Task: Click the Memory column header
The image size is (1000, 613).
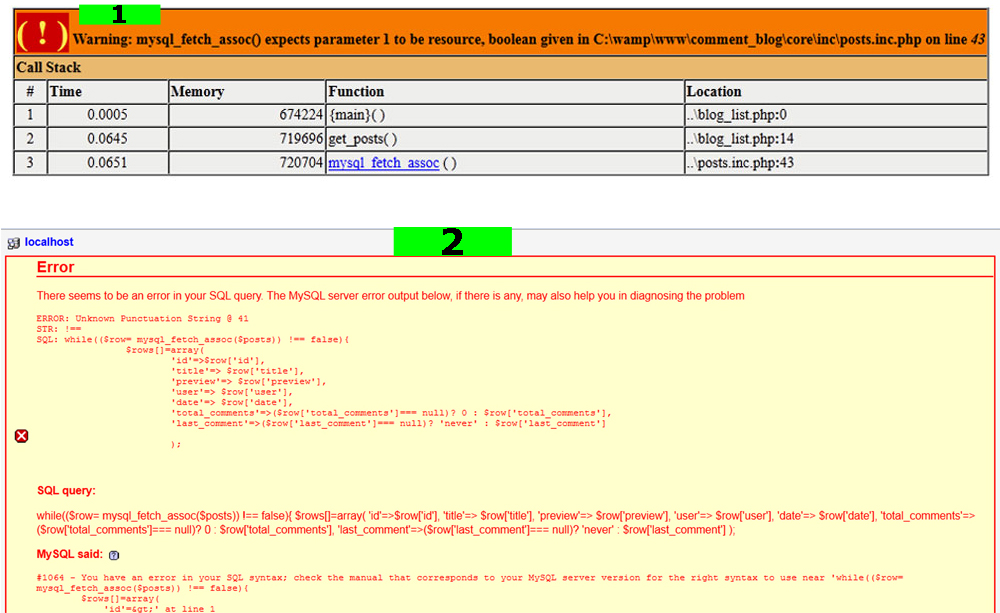Action: click(197, 91)
